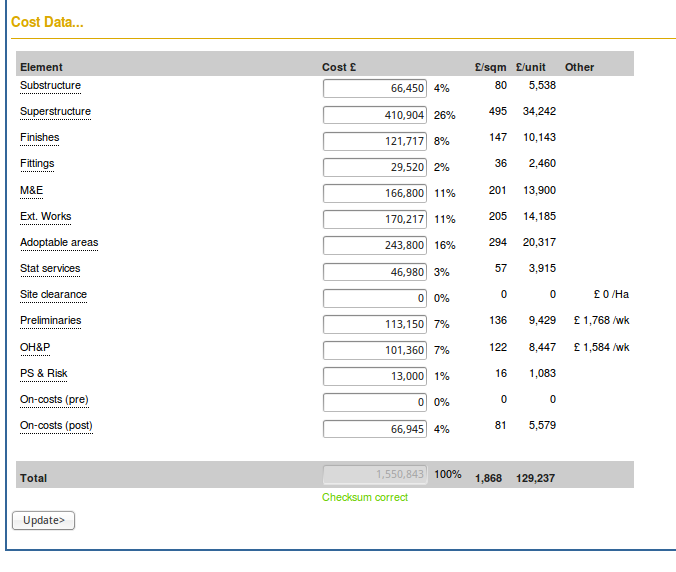Image resolution: width=676 pixels, height=572 pixels.
Task: Click the 129,237 total per-unit value
Action: point(535,478)
